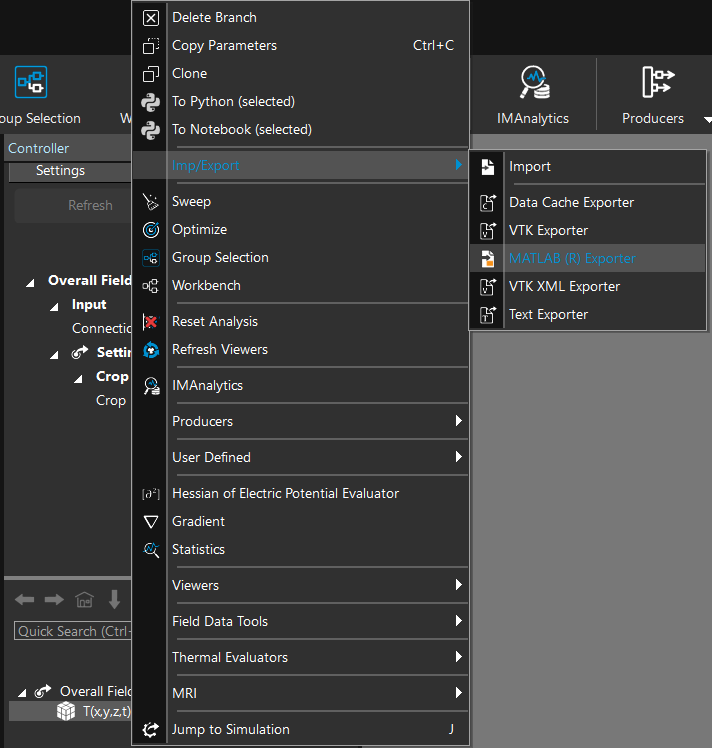Click the Refresh Viewers icon
The width and height of the screenshot is (712, 748).
pos(151,350)
